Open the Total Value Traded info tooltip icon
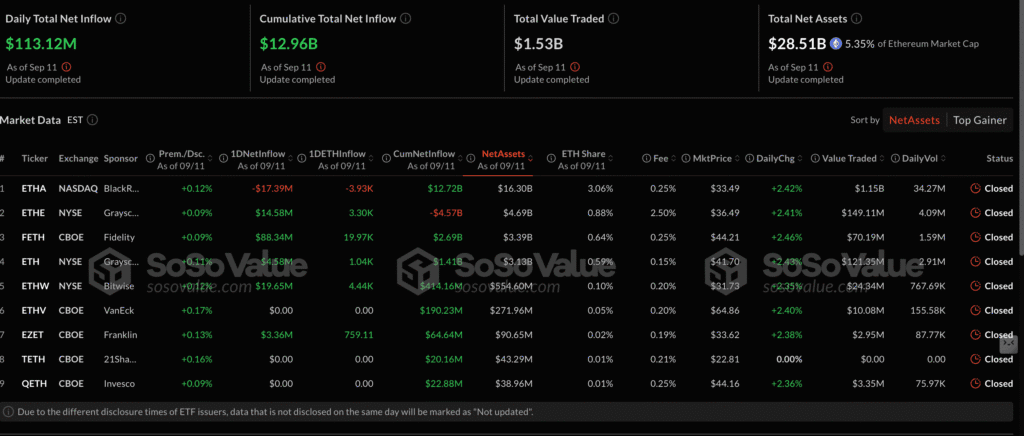1024x436 pixels. (614, 19)
